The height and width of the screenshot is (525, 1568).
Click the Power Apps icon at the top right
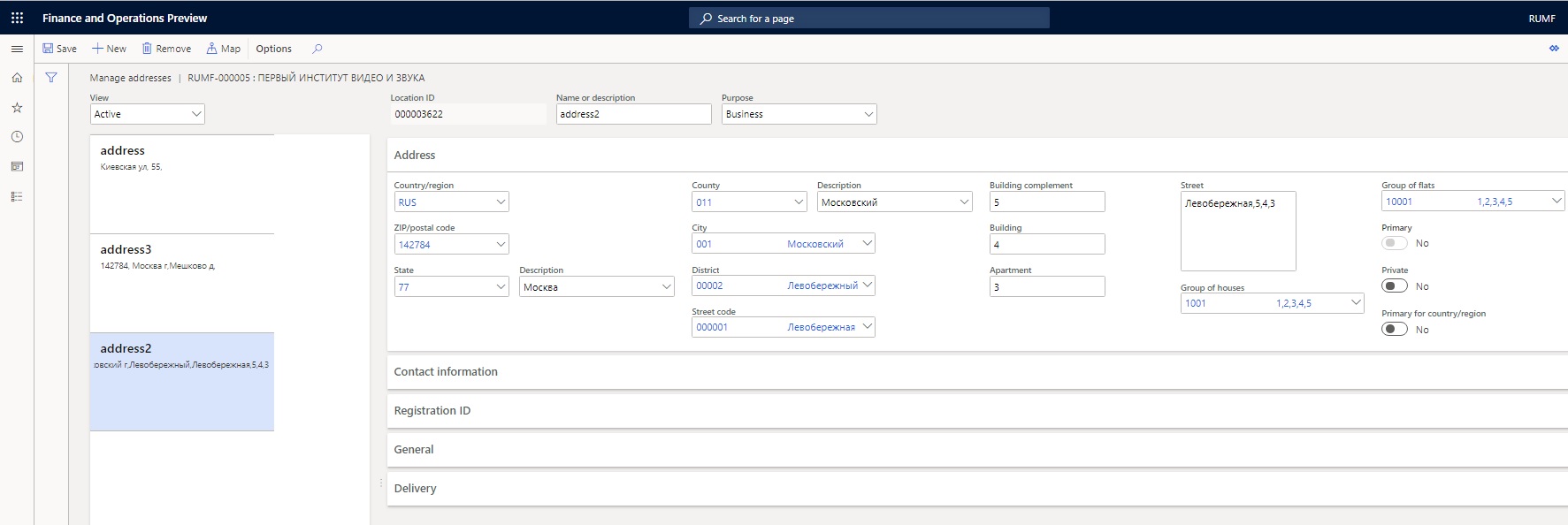[1554, 49]
